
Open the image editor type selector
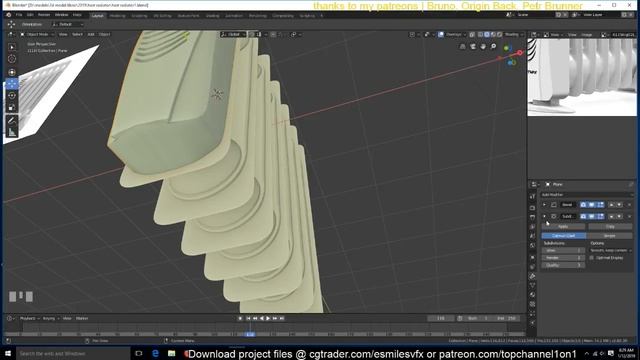pyautogui.click(x=534, y=35)
